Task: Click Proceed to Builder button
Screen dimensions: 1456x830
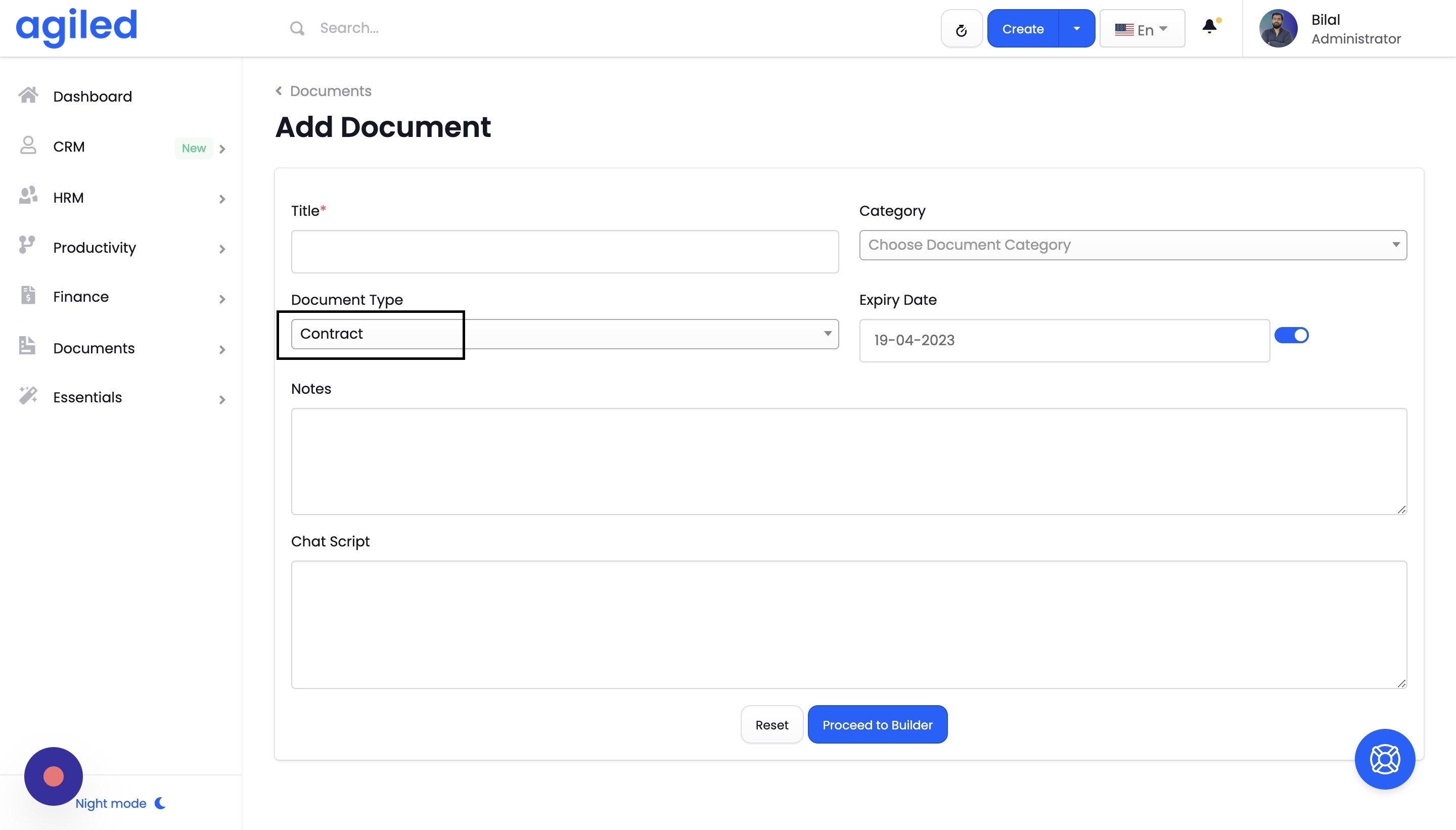Action: tap(877, 724)
